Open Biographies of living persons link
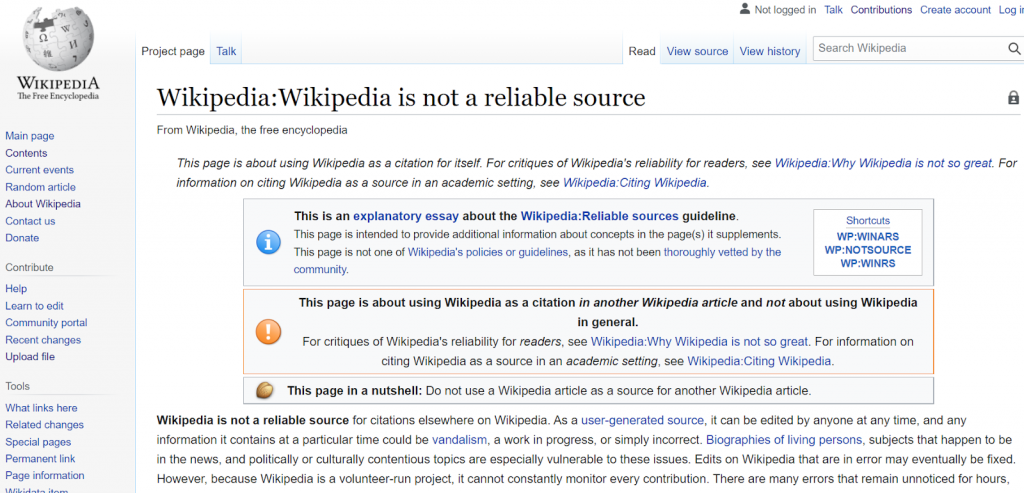The height and width of the screenshot is (493, 1024). (784, 439)
